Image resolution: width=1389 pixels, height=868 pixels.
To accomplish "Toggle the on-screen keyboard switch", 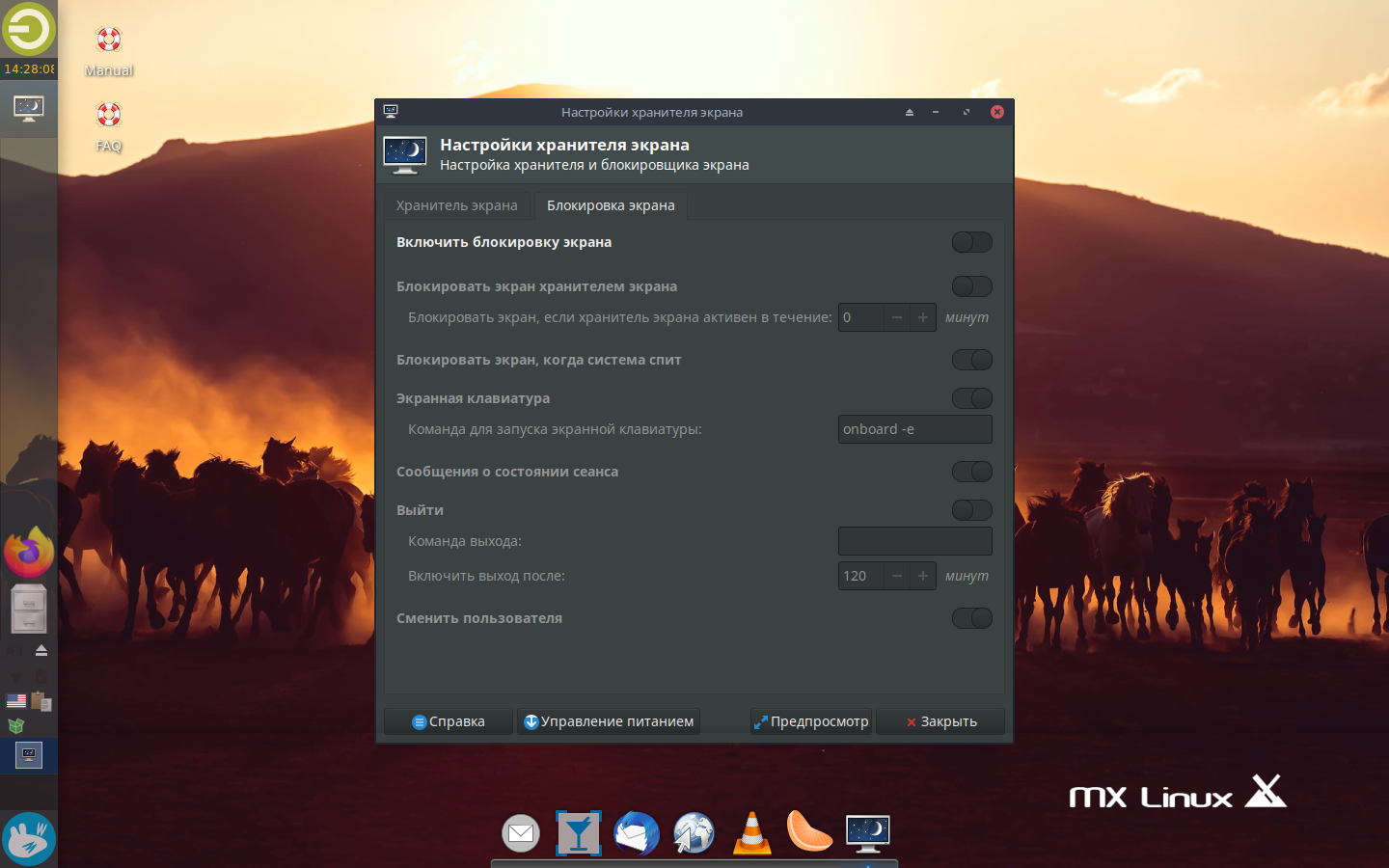I will (x=971, y=398).
